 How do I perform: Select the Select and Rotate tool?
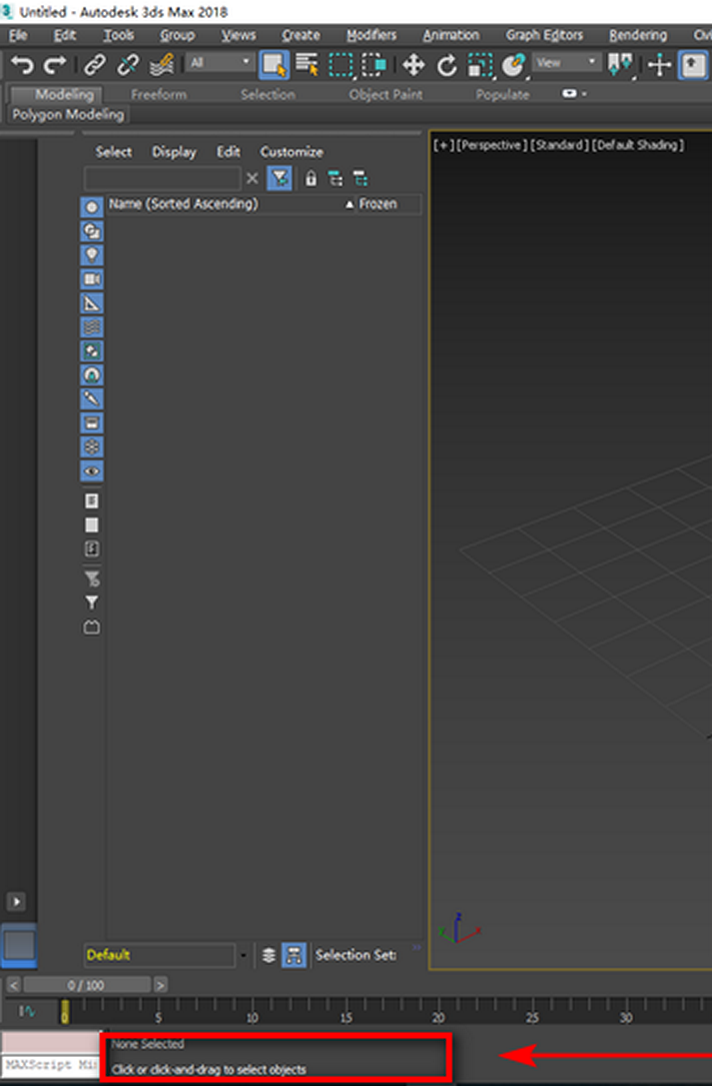[447, 65]
